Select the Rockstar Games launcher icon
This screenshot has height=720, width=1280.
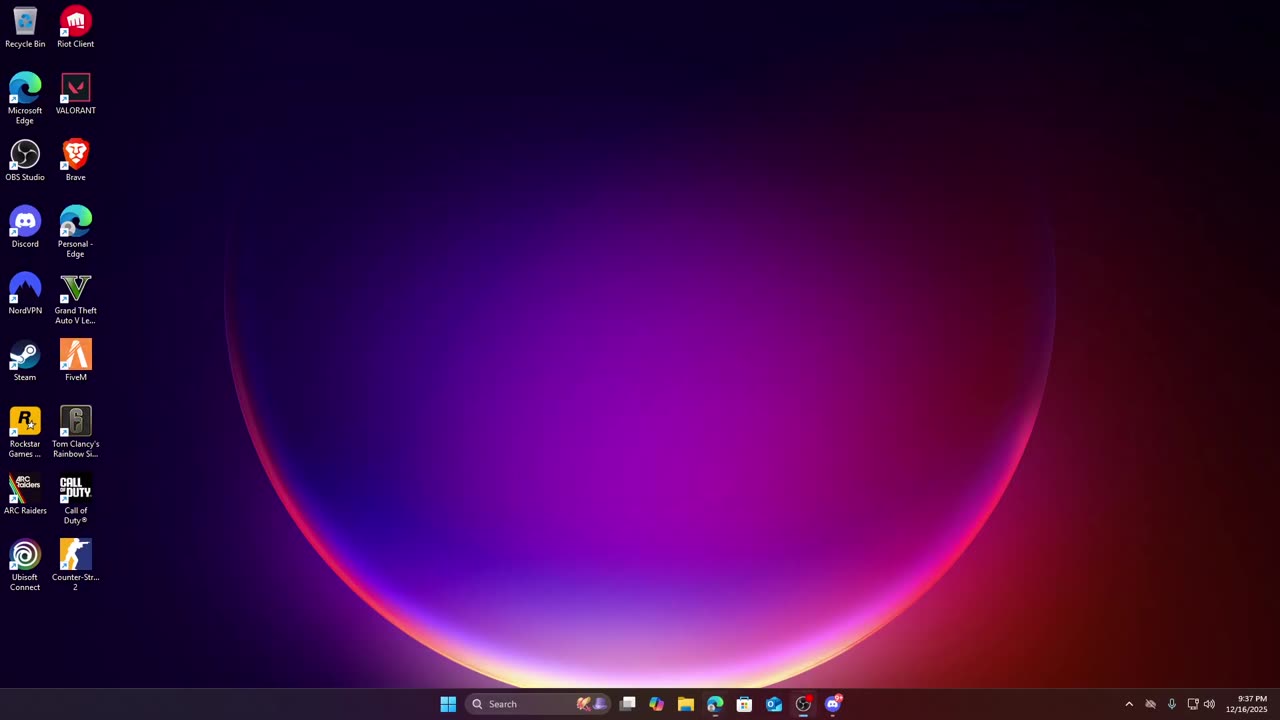pyautogui.click(x=25, y=432)
